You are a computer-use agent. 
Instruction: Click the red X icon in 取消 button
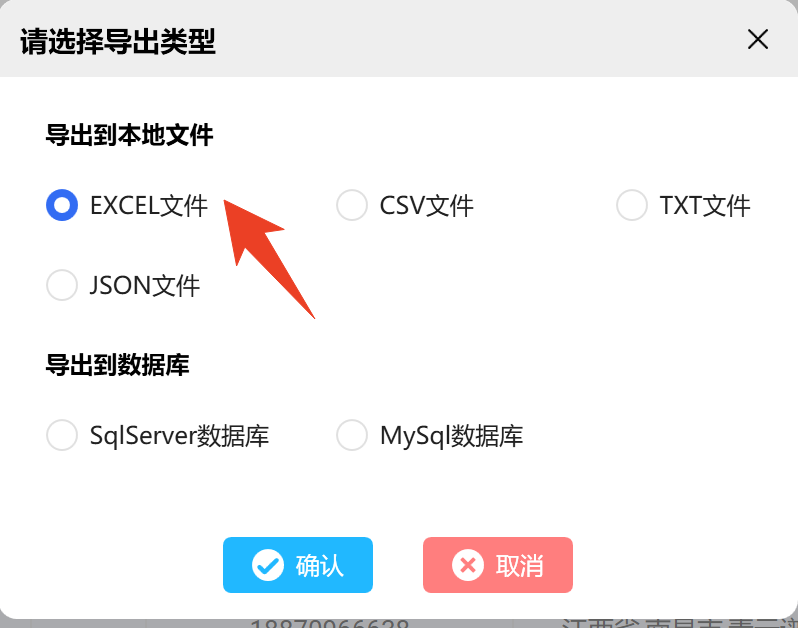pyautogui.click(x=468, y=565)
